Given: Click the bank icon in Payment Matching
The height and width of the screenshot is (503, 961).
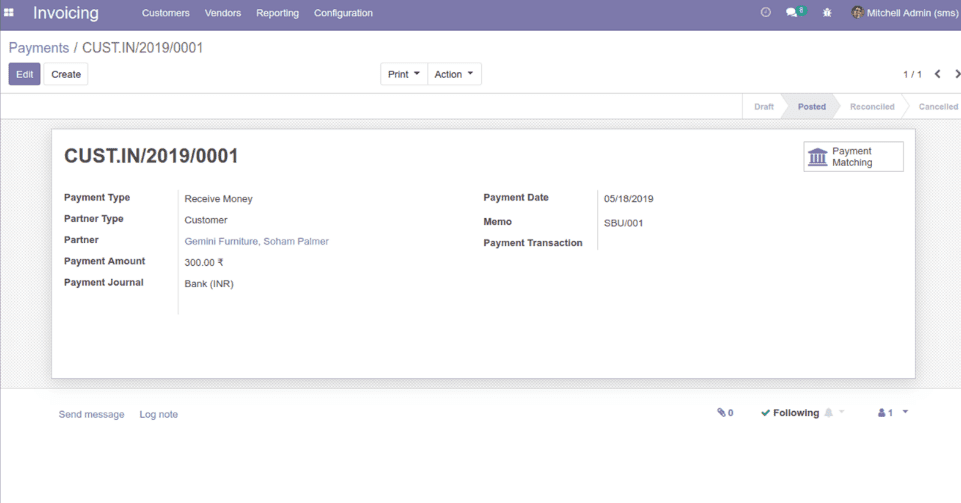Looking at the screenshot, I should (818, 157).
